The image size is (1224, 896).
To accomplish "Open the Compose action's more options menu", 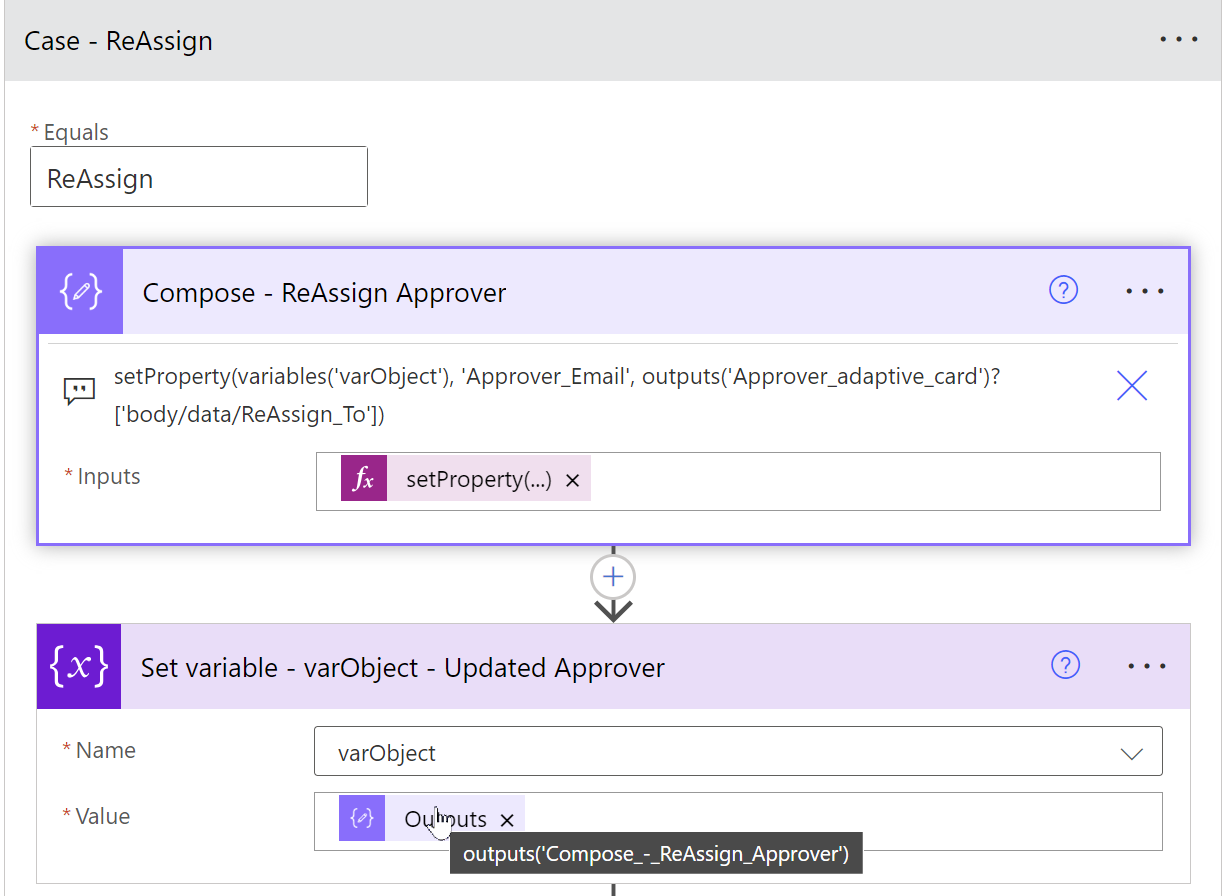I will 1144,290.
